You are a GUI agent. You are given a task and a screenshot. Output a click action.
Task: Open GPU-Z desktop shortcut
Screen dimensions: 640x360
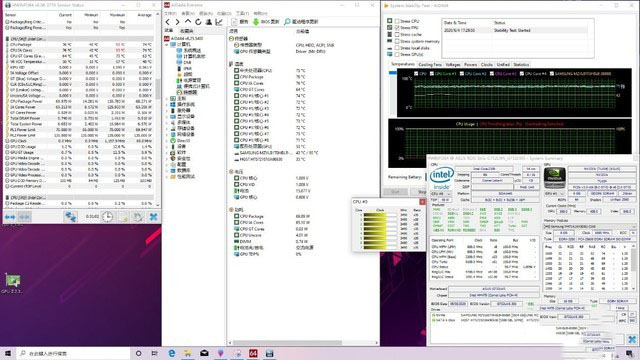(12, 283)
